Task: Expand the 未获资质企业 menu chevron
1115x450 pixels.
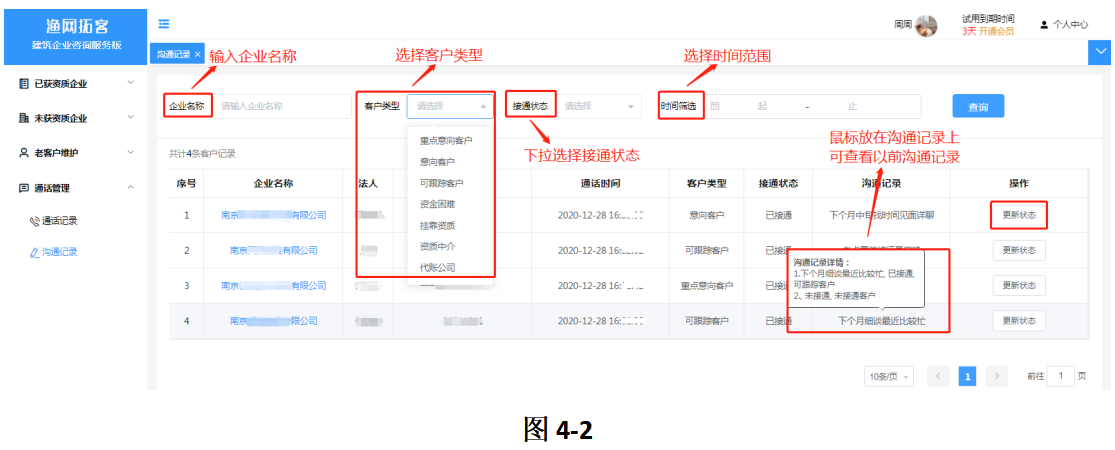Action: click(130, 117)
